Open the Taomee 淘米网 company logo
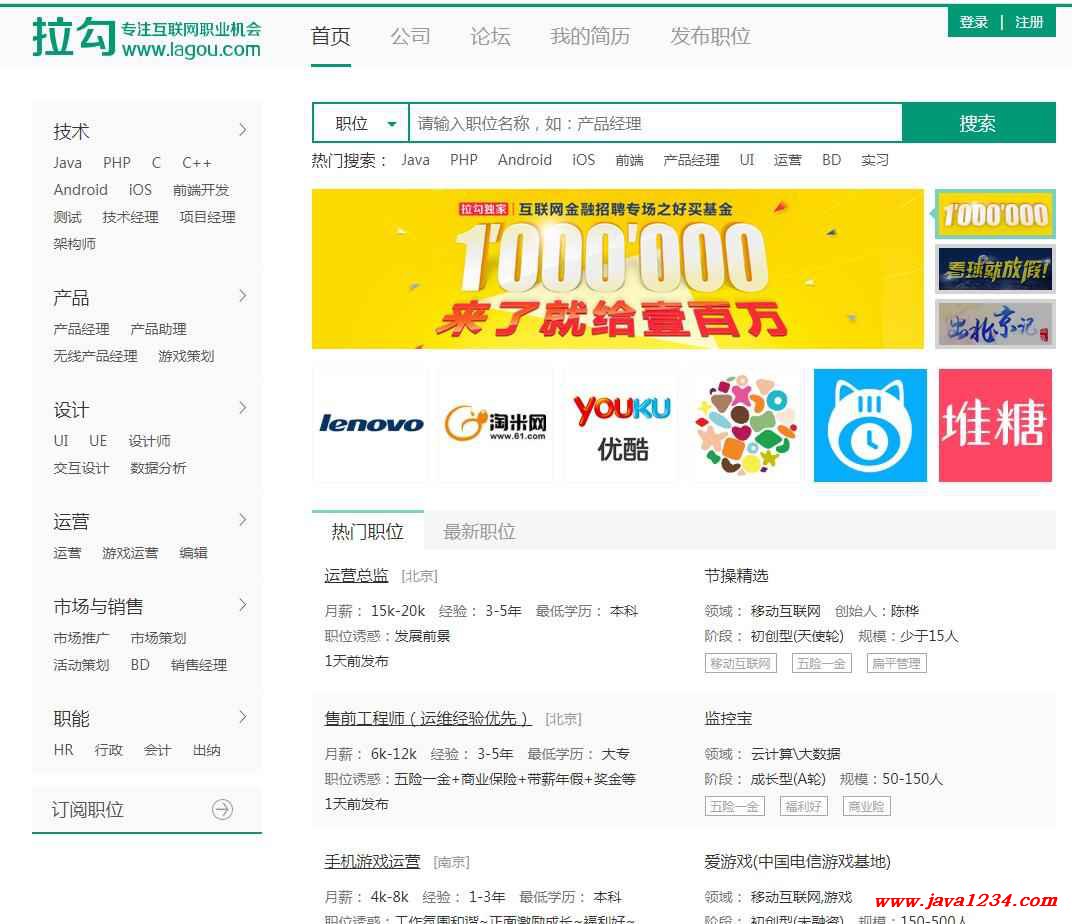Viewport: 1072px width, 924px height. pyautogui.click(x=495, y=424)
